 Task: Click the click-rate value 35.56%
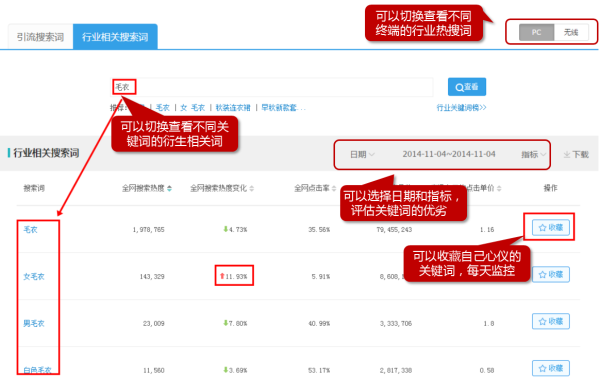pyautogui.click(x=319, y=230)
